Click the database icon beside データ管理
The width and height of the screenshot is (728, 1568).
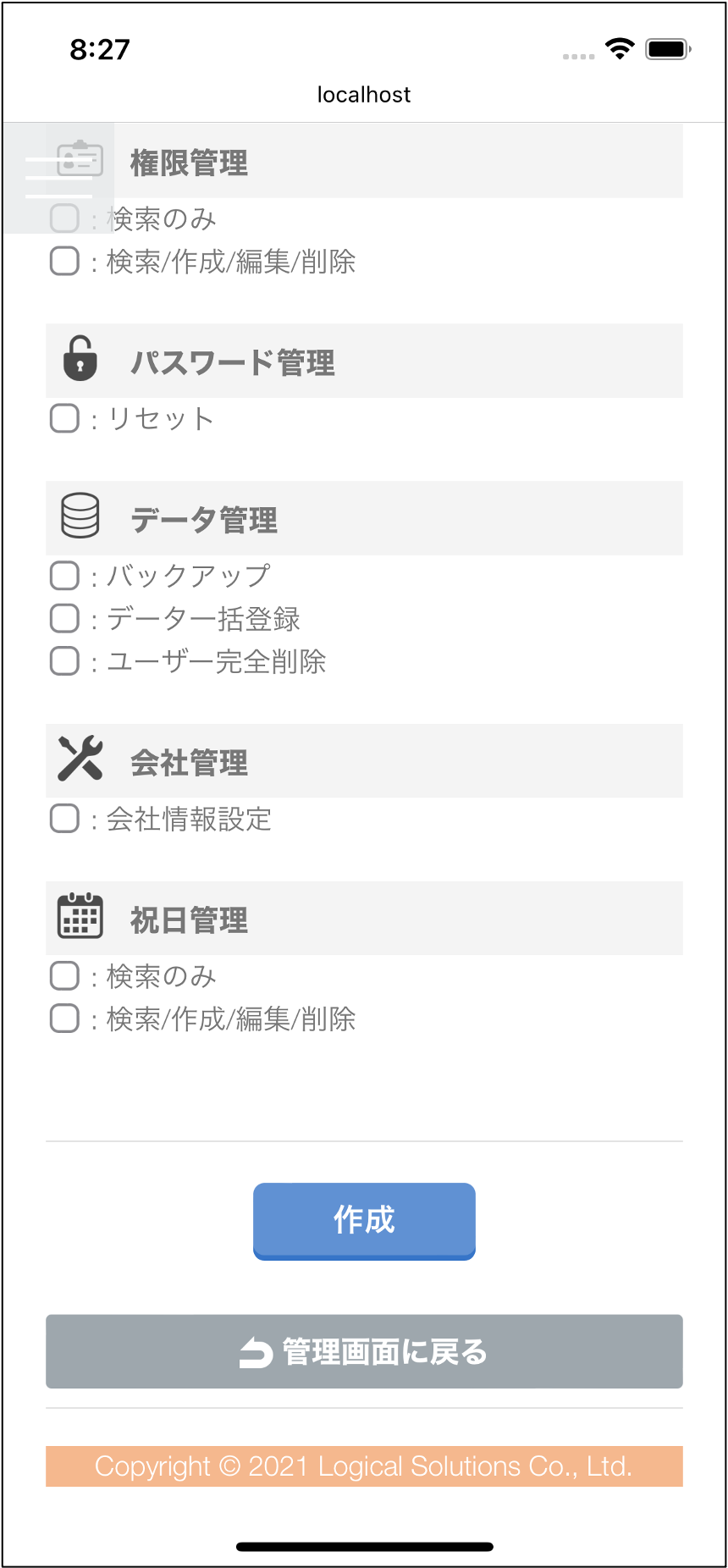pyautogui.click(x=80, y=516)
